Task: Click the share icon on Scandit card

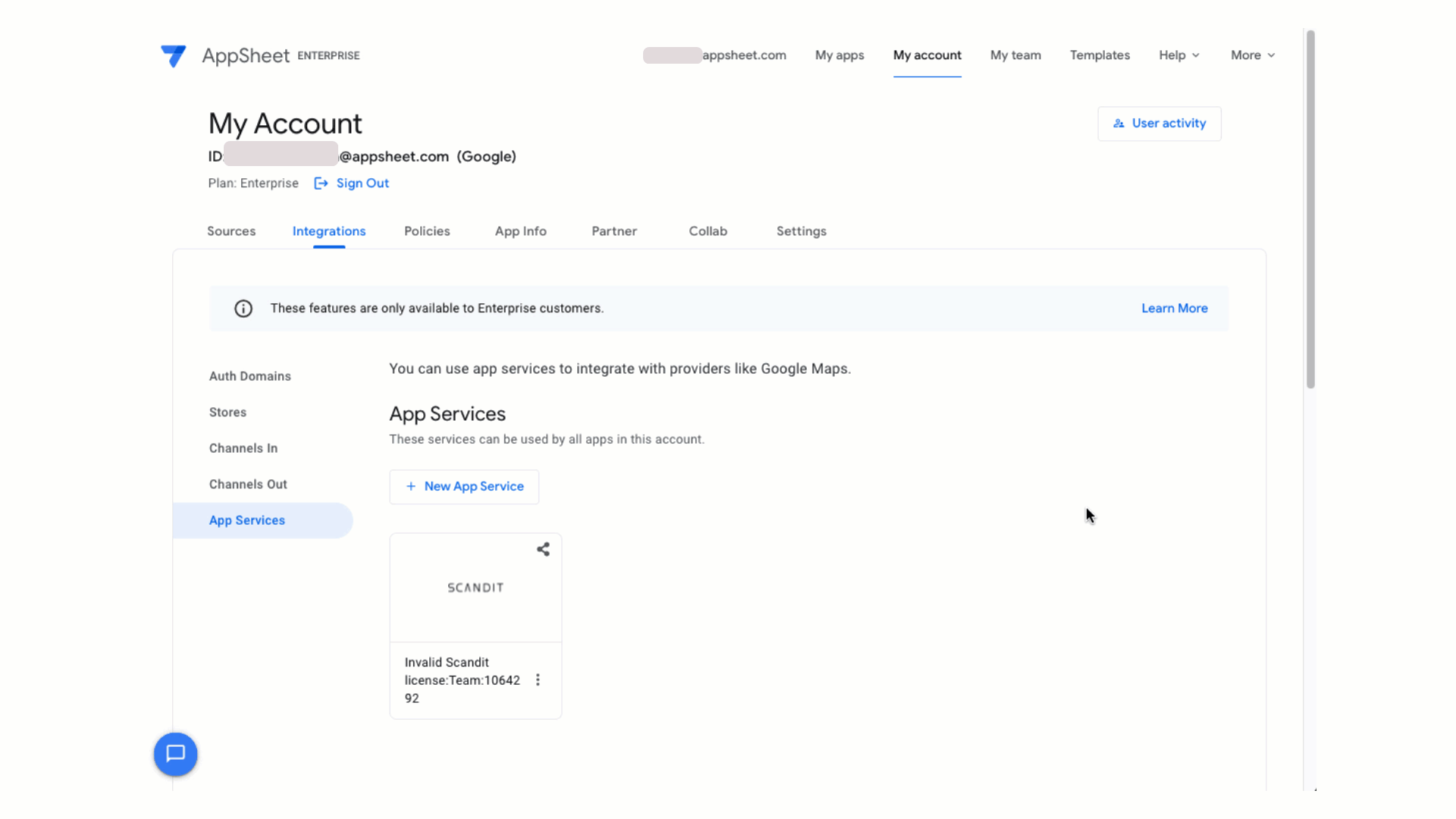Action: point(543,549)
